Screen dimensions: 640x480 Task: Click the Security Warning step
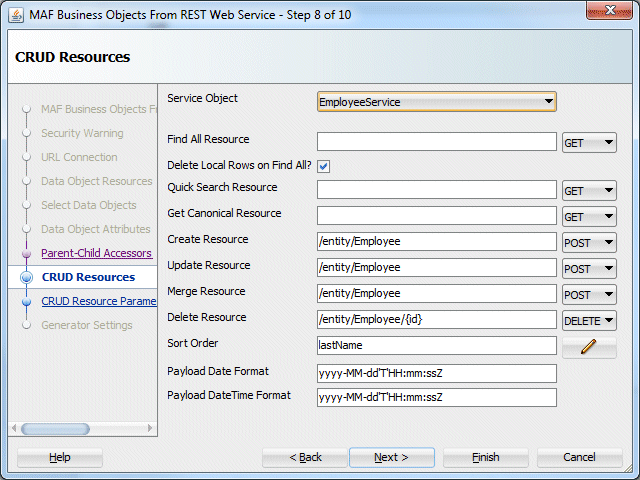(x=82, y=133)
